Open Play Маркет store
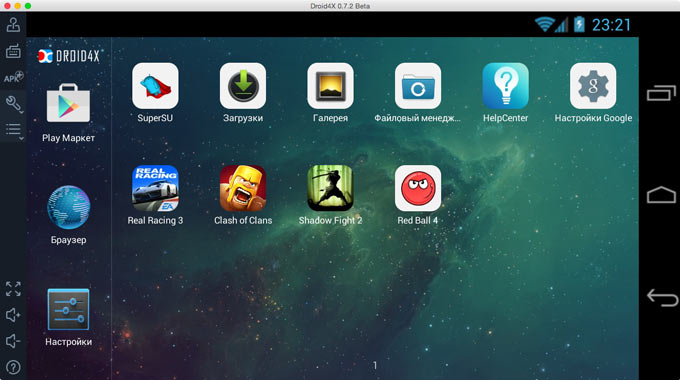This screenshot has width=680, height=380. pyautogui.click(x=69, y=103)
